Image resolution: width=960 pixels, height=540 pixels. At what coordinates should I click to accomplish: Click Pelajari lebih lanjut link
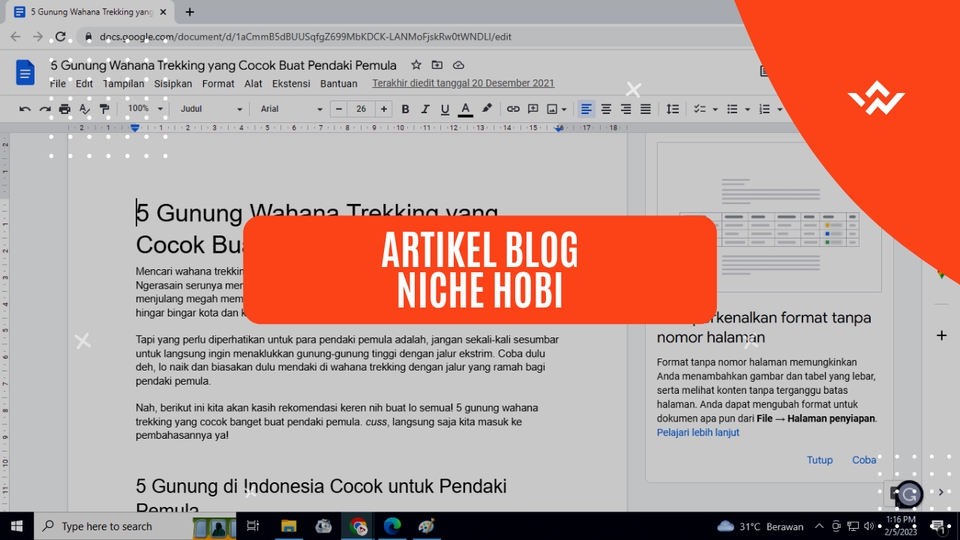click(698, 432)
